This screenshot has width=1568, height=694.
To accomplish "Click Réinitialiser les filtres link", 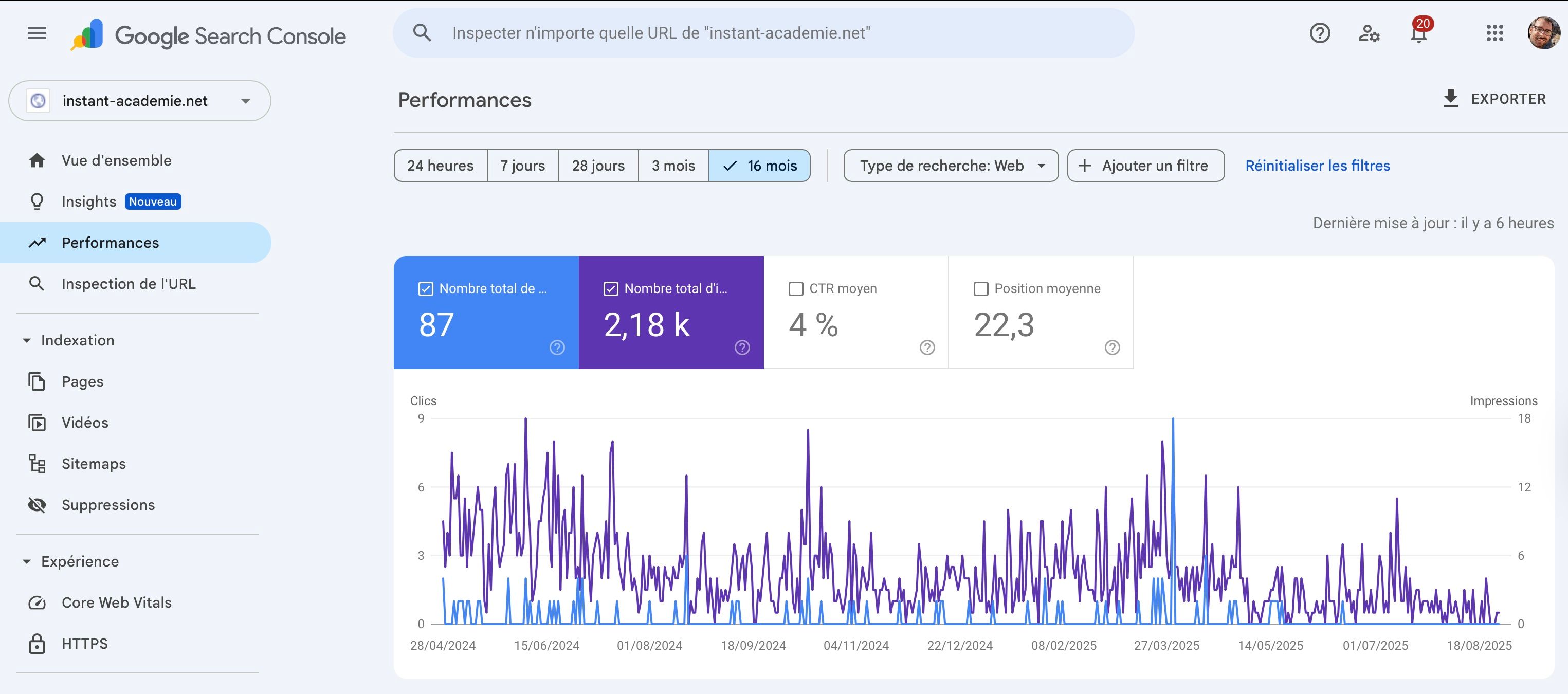I will [x=1317, y=166].
